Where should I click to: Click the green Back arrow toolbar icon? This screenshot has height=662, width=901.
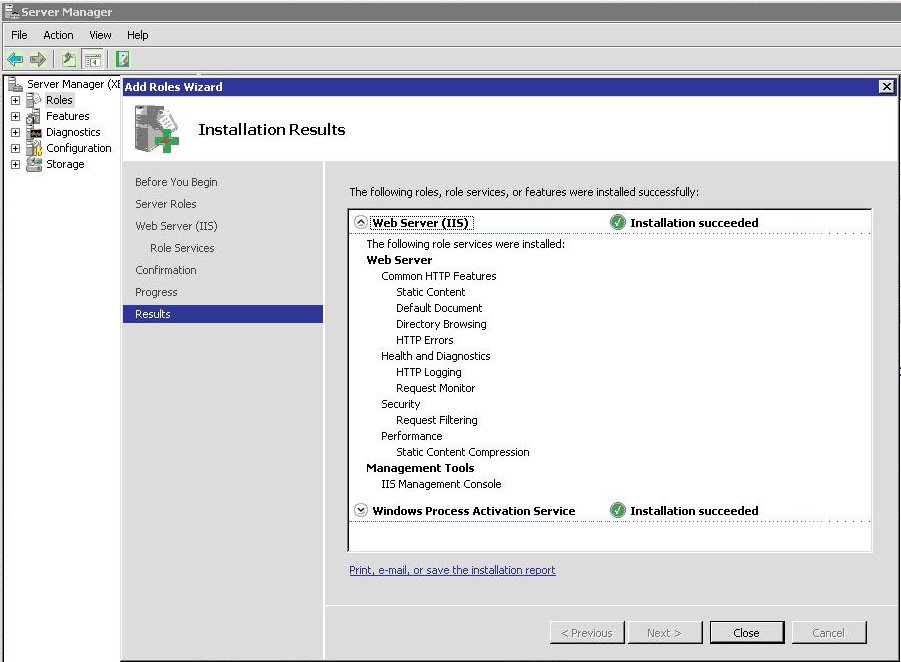pos(15,59)
